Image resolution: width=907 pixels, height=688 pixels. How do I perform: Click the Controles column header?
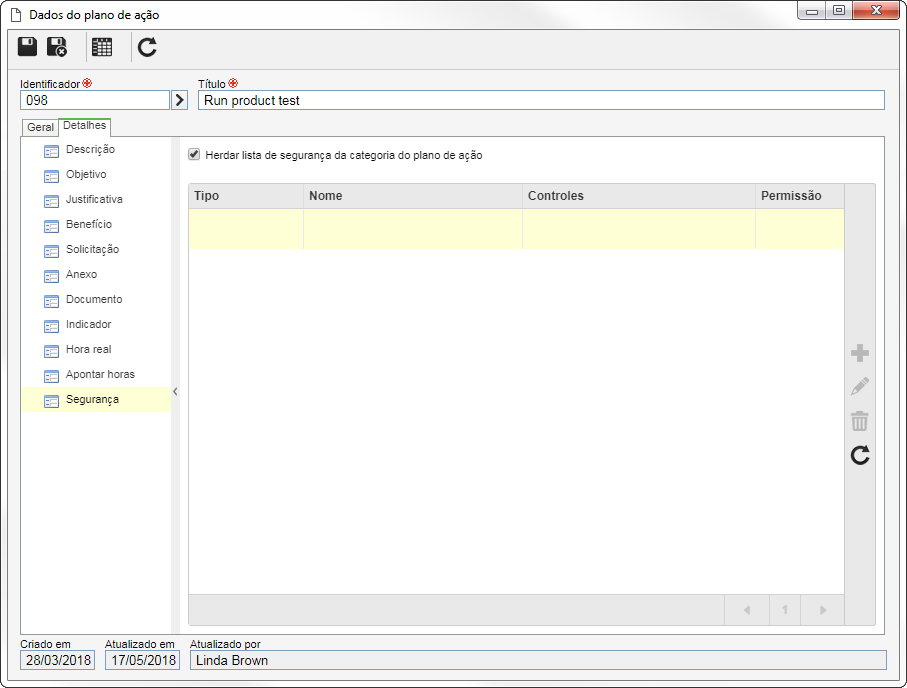(x=639, y=196)
